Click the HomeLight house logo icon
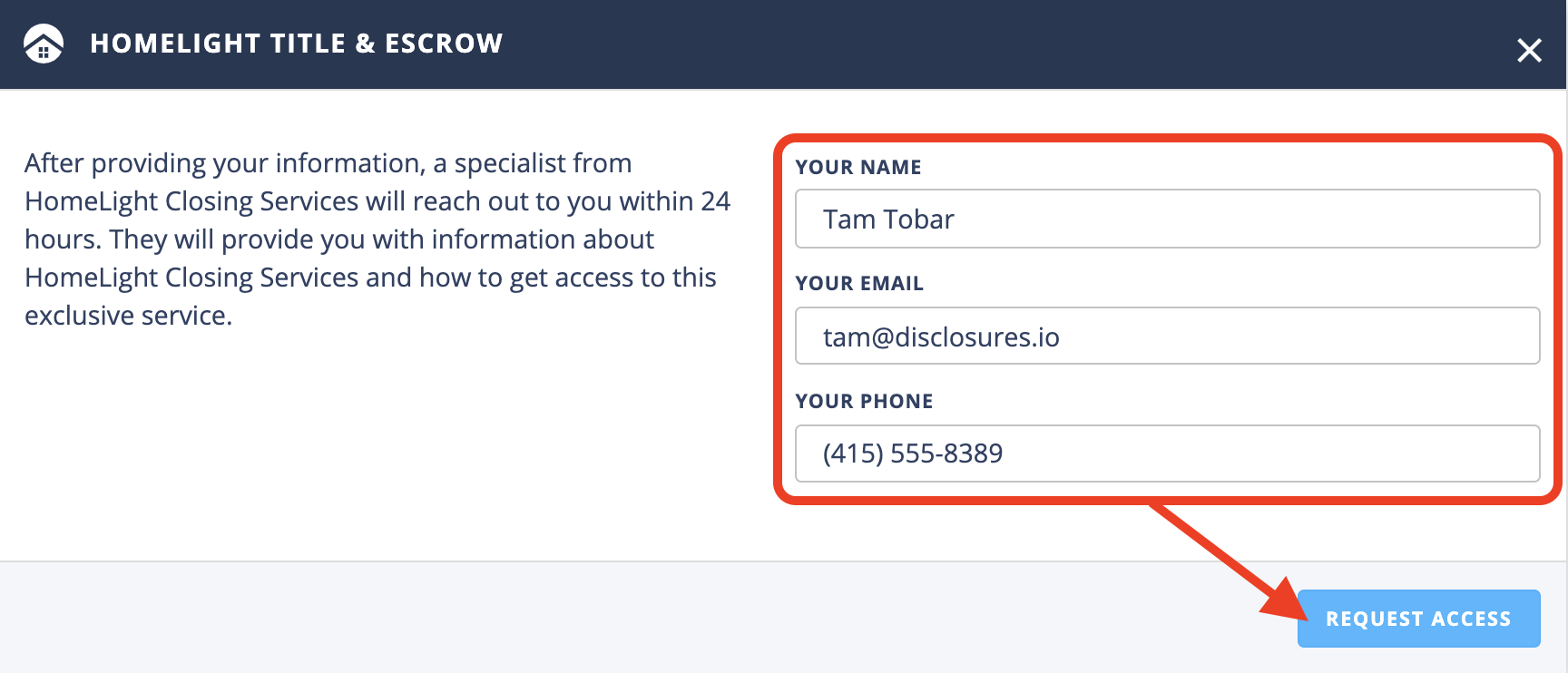 pos(44,44)
